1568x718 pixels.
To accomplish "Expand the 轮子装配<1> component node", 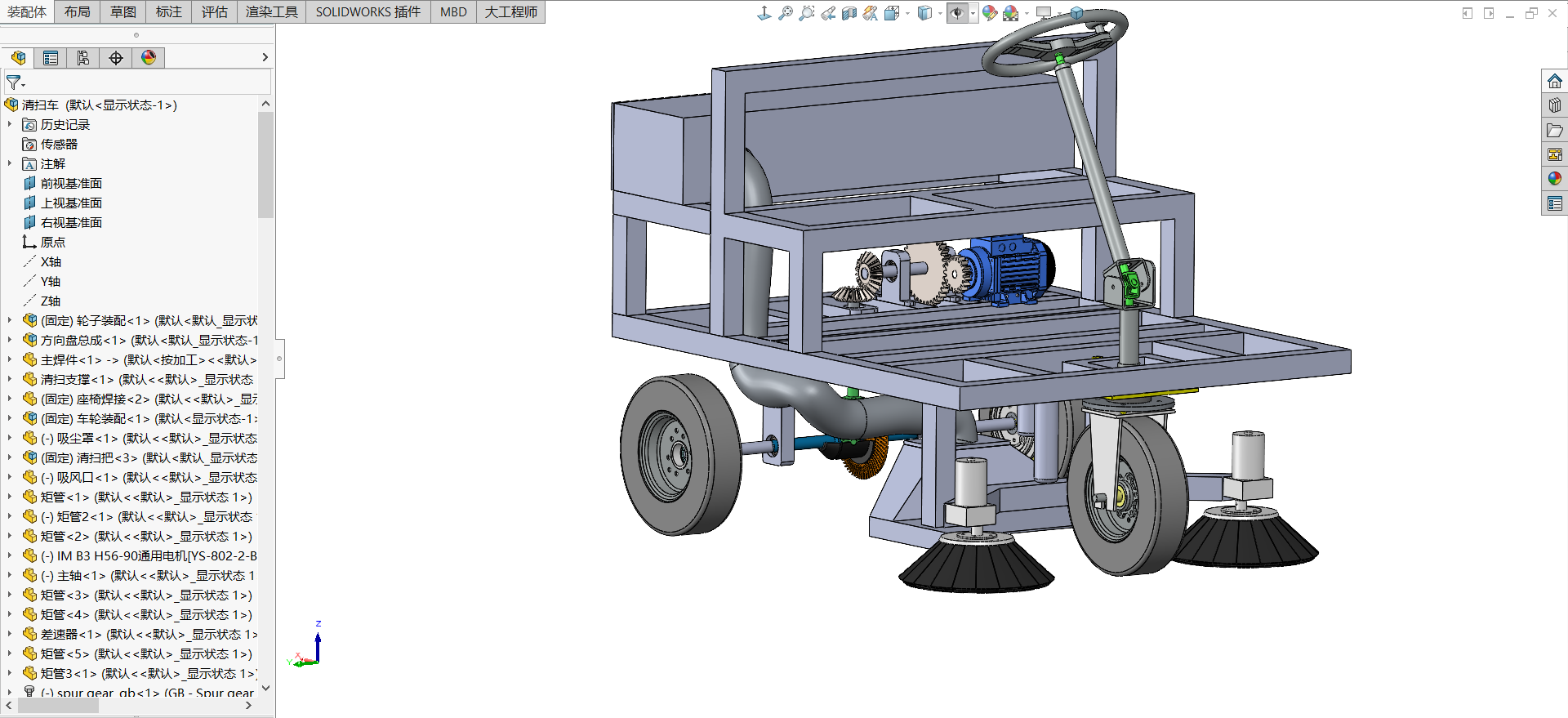I will pos(10,320).
